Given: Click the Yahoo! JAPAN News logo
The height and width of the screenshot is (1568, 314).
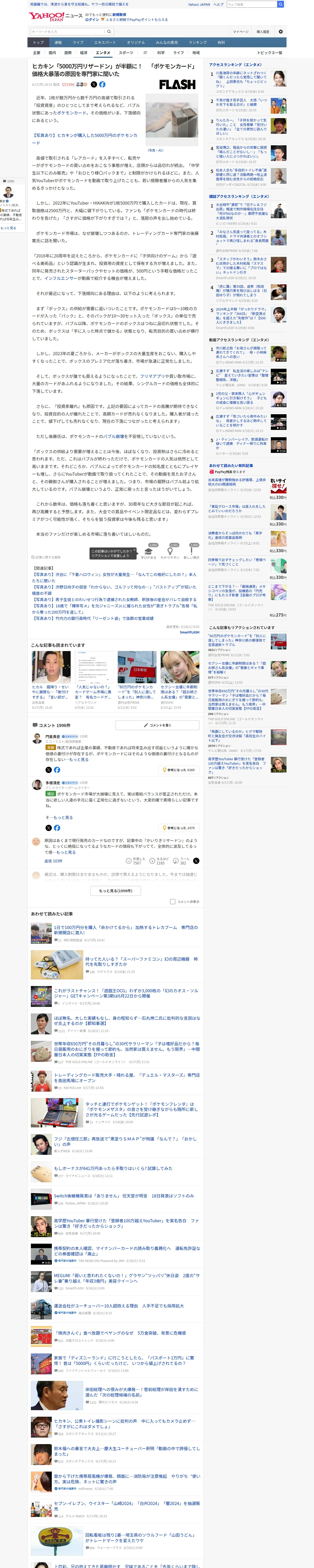Looking at the screenshot, I should pyautogui.click(x=55, y=16).
